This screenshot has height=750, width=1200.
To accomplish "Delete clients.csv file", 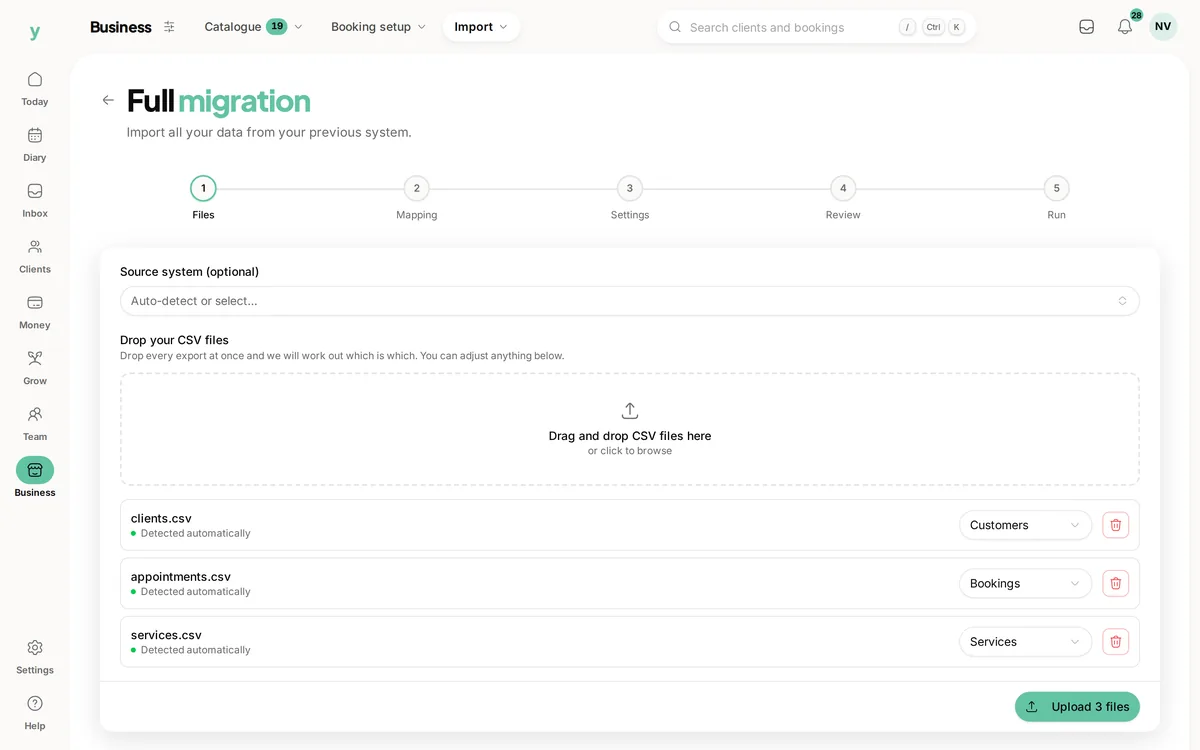I will pyautogui.click(x=1116, y=525).
